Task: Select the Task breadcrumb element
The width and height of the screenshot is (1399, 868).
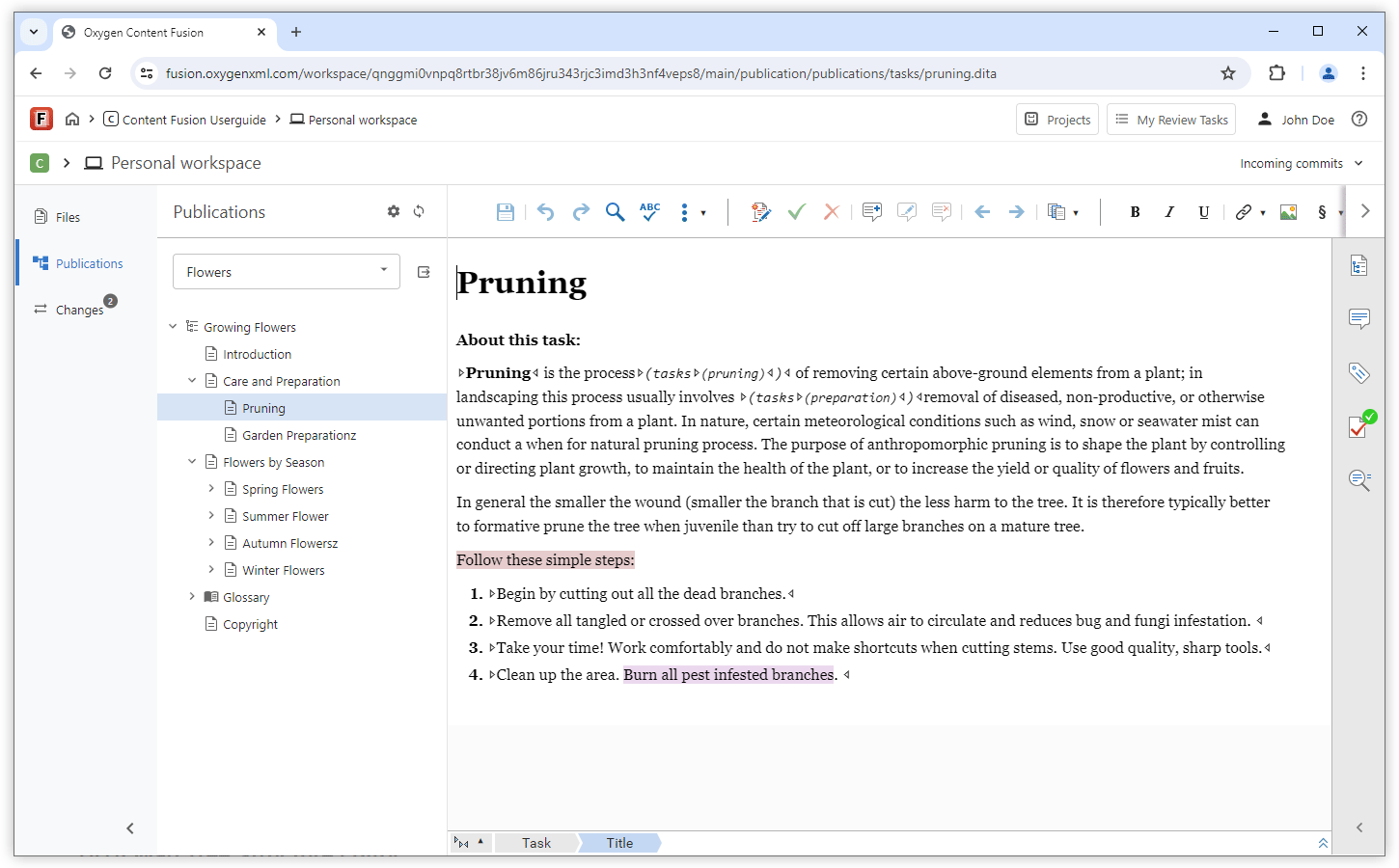Action: pos(536,843)
